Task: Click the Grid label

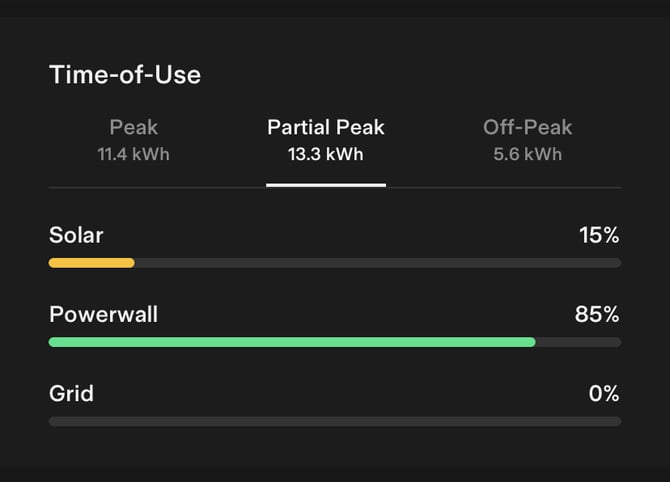Action: click(71, 393)
